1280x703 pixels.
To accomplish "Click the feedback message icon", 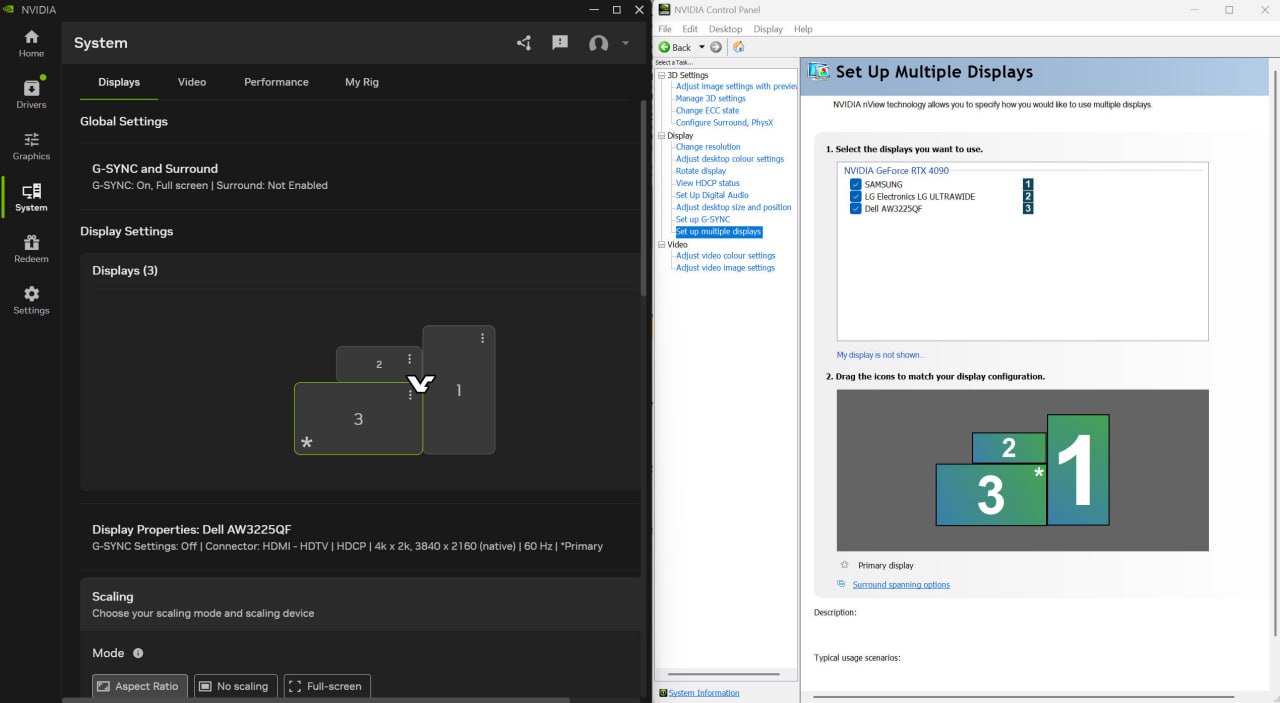I will coord(560,43).
